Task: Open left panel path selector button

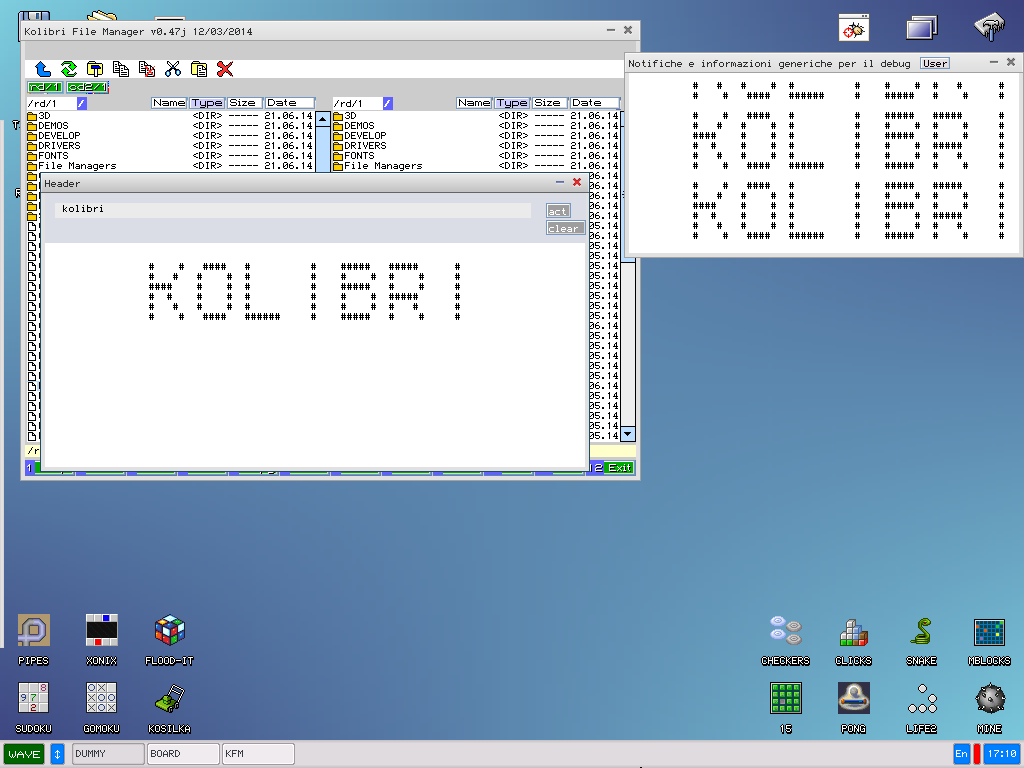Action: 82,103
